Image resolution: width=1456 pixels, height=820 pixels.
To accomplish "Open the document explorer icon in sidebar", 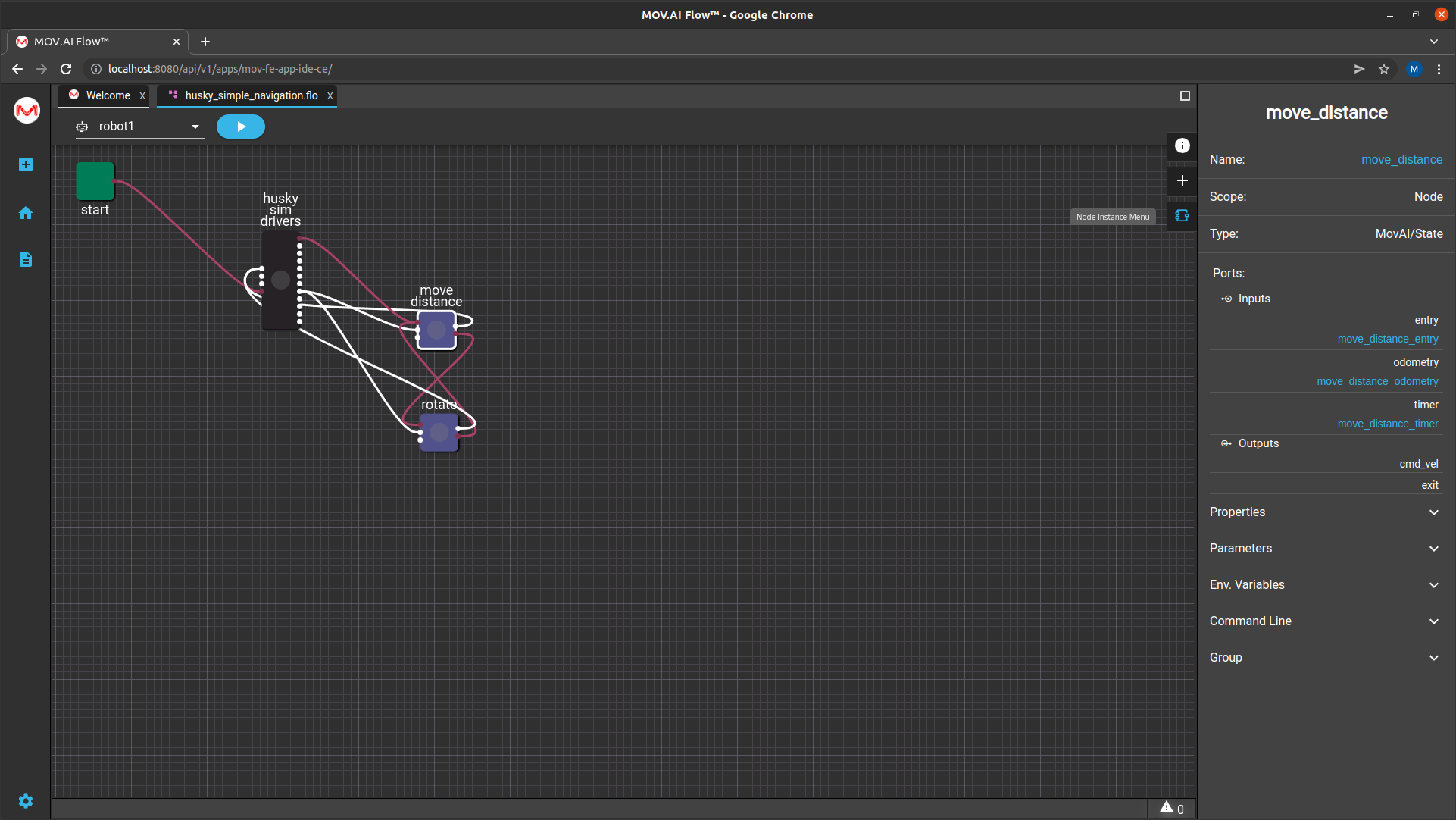I will 26,259.
